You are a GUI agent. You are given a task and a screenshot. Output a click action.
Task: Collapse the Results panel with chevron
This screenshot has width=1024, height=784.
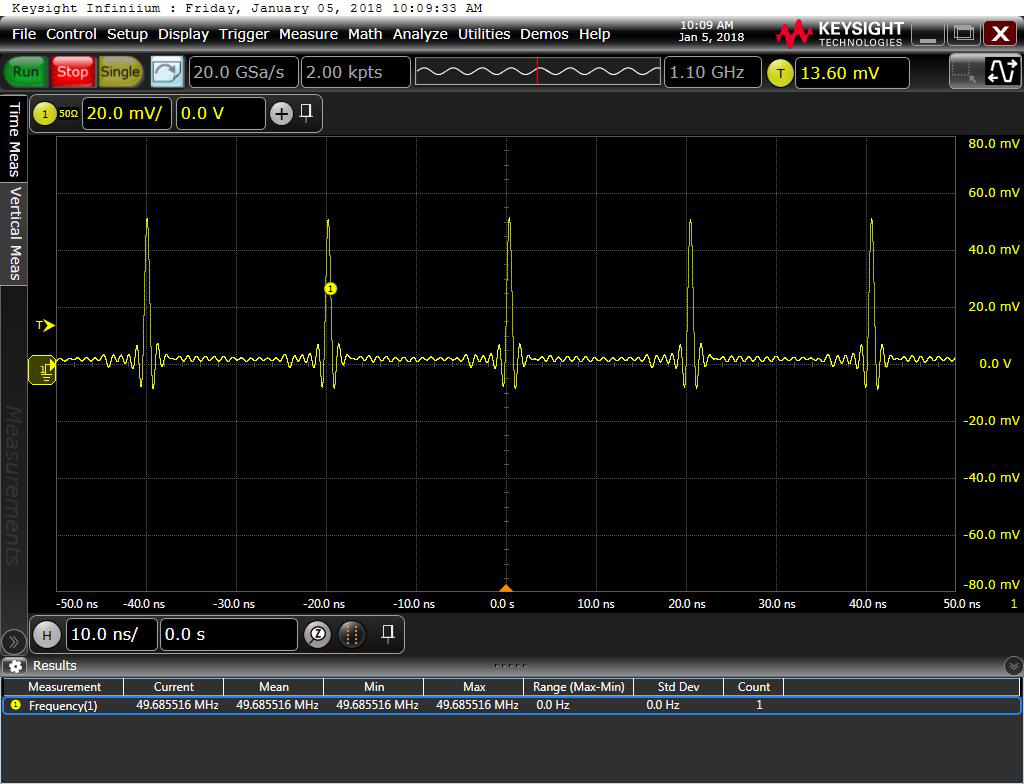click(1013, 666)
